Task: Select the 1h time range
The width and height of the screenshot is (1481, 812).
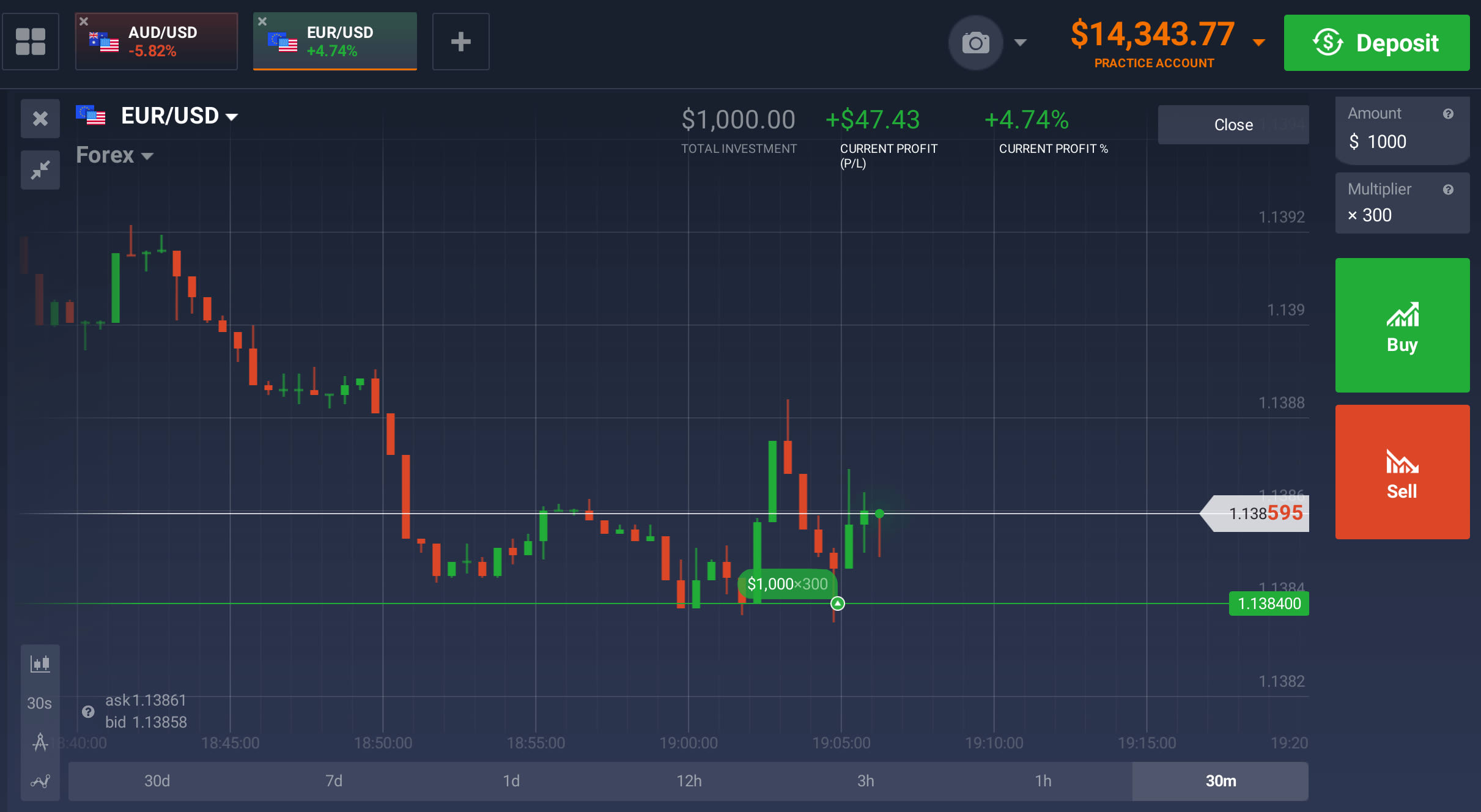Action: [x=1043, y=781]
